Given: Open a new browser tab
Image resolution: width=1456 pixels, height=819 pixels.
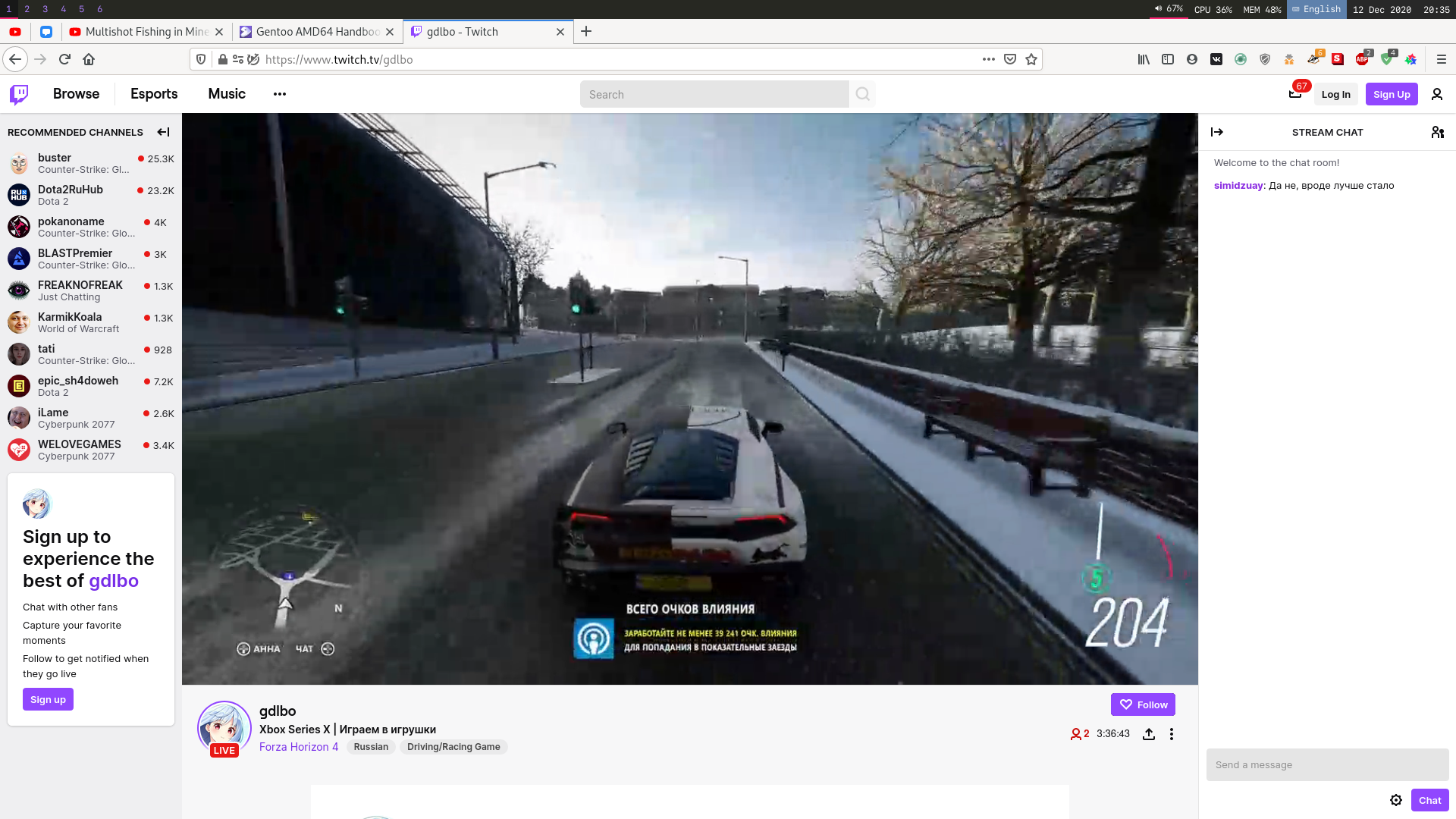Looking at the screenshot, I should 586,31.
